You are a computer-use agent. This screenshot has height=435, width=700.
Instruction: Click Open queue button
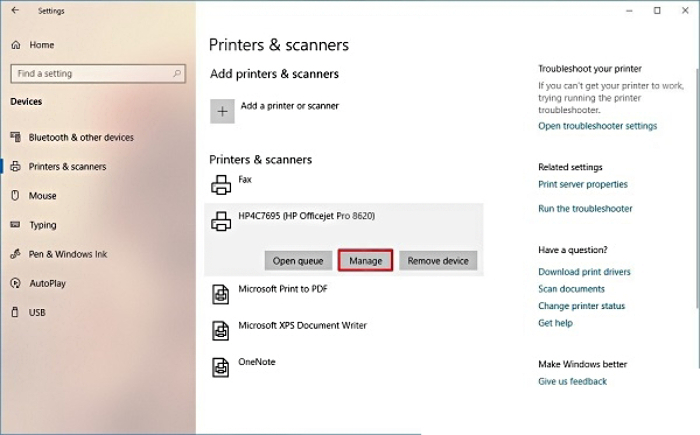[298, 261]
